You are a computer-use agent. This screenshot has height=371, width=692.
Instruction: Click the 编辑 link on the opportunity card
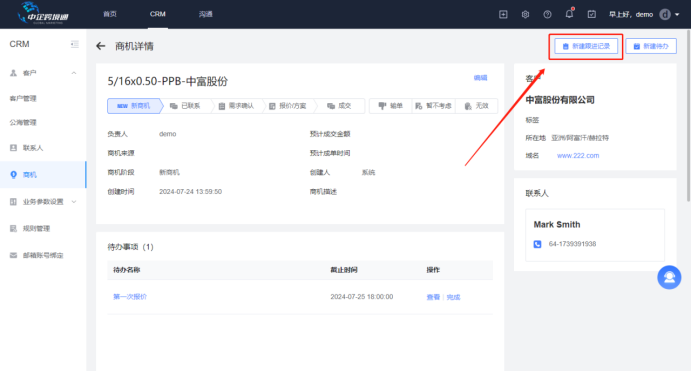pyautogui.click(x=481, y=78)
